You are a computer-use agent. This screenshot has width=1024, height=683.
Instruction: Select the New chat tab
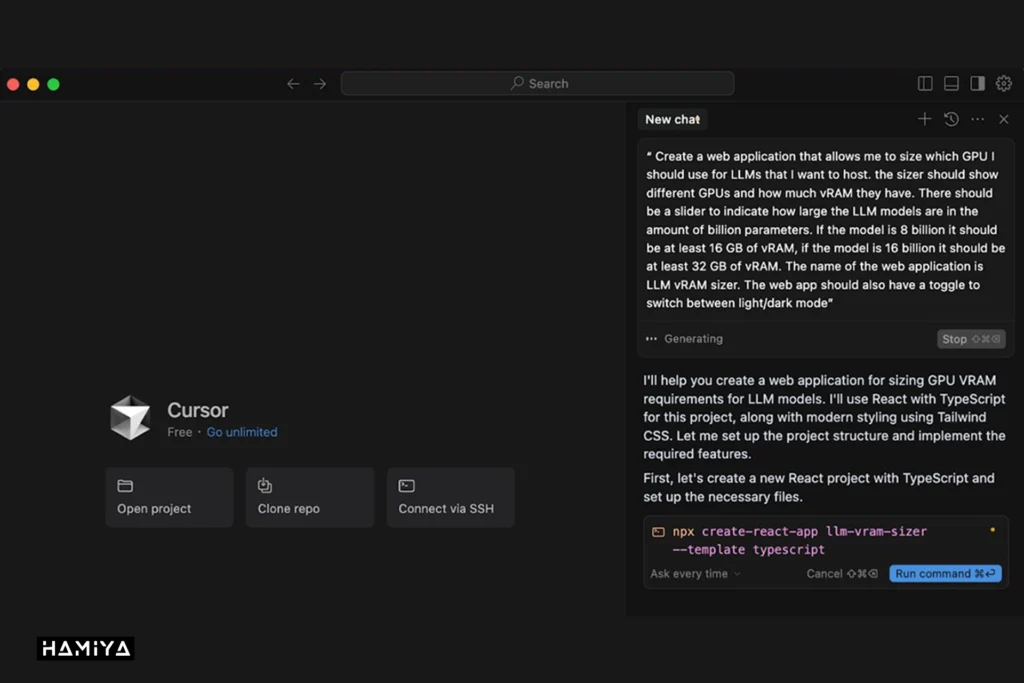click(672, 119)
